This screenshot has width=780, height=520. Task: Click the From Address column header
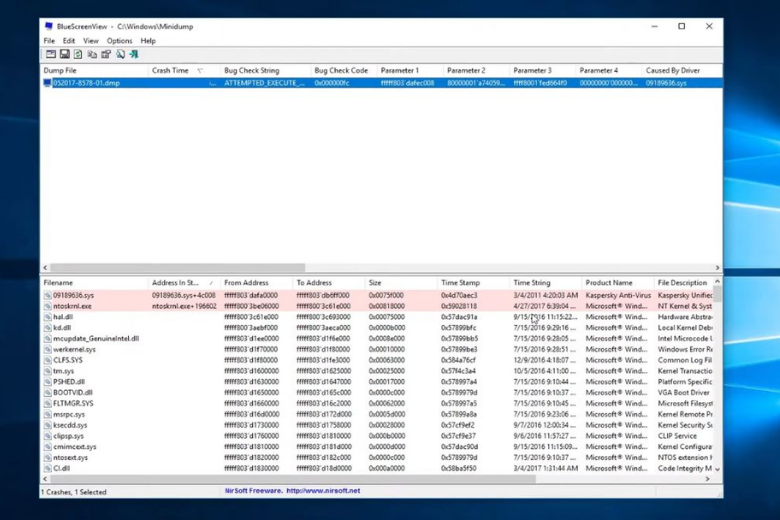click(x=256, y=283)
